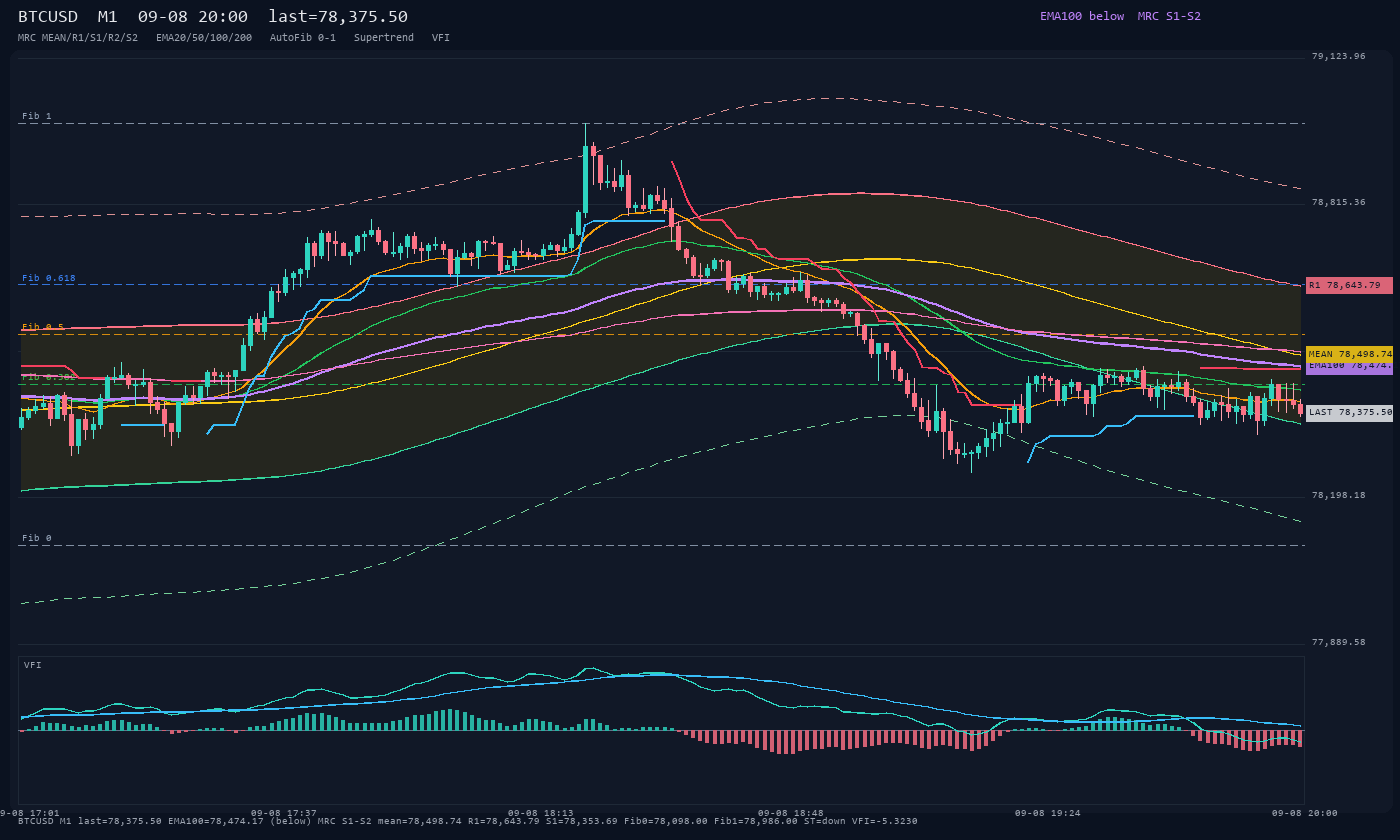The width and height of the screenshot is (1400, 840).
Task: Click the '09-08 19:24' time axis label
Action: pos(1048,813)
